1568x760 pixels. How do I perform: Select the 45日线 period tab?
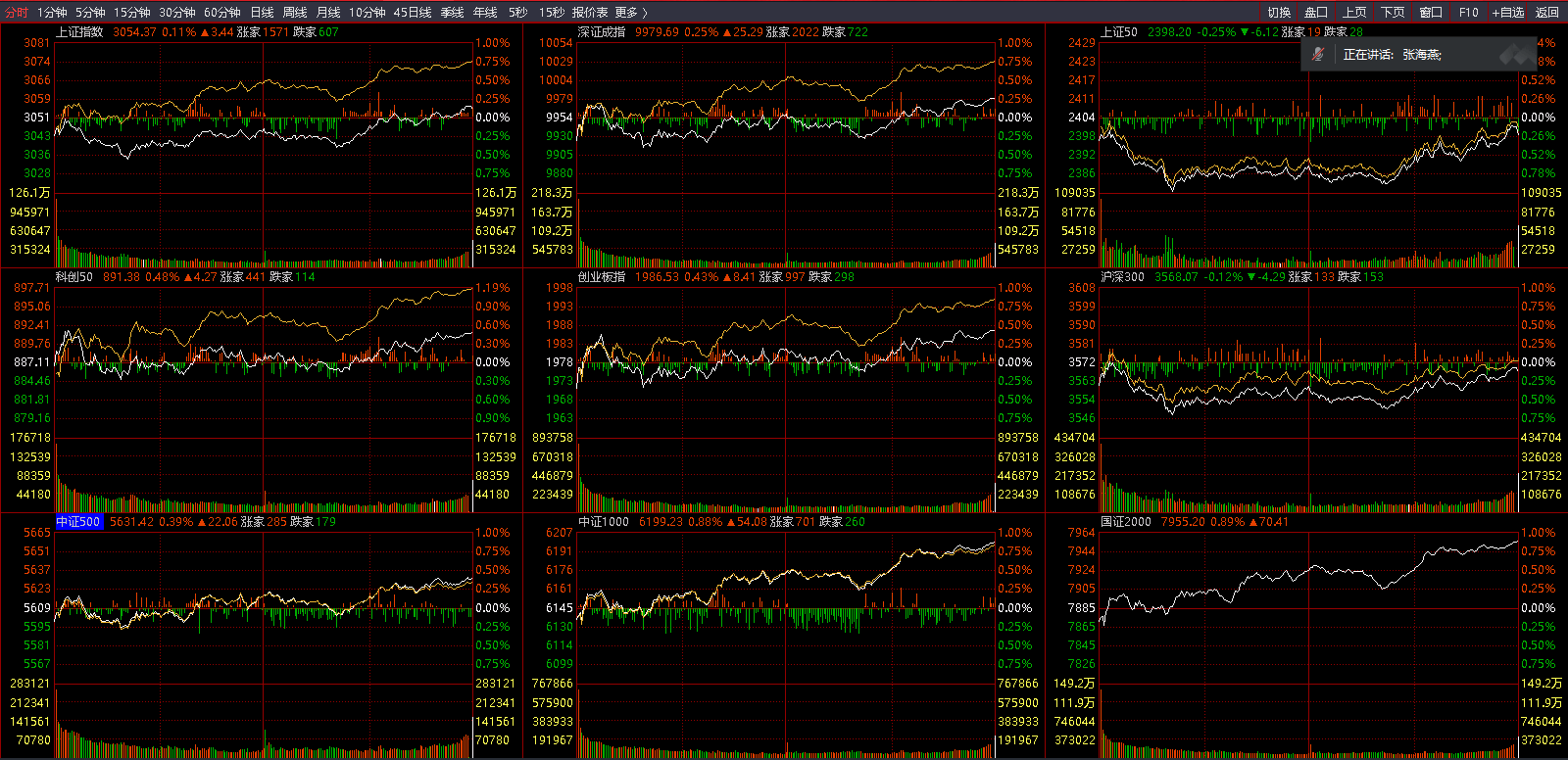coord(413,12)
